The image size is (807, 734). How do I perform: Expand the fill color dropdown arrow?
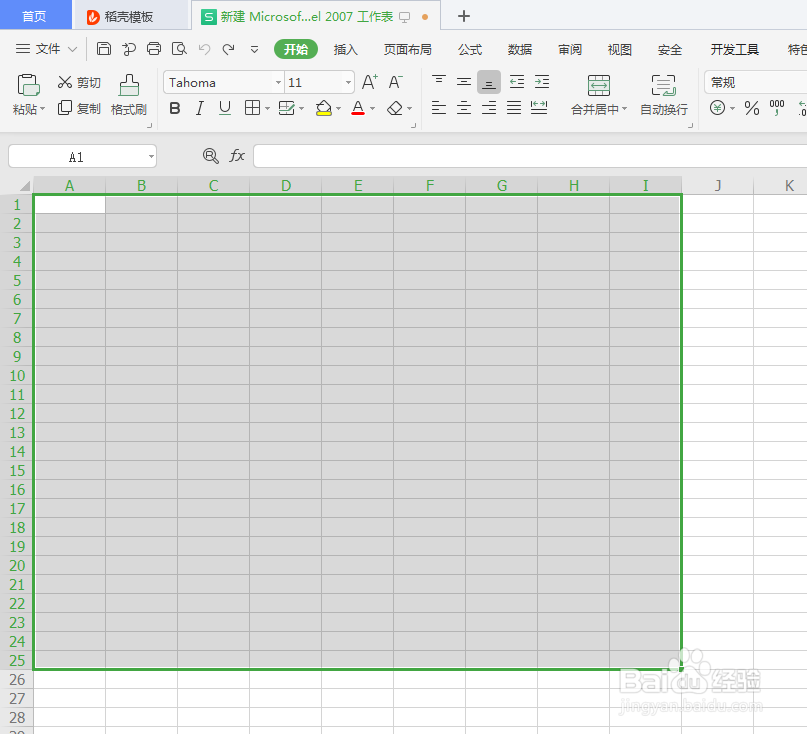338,109
